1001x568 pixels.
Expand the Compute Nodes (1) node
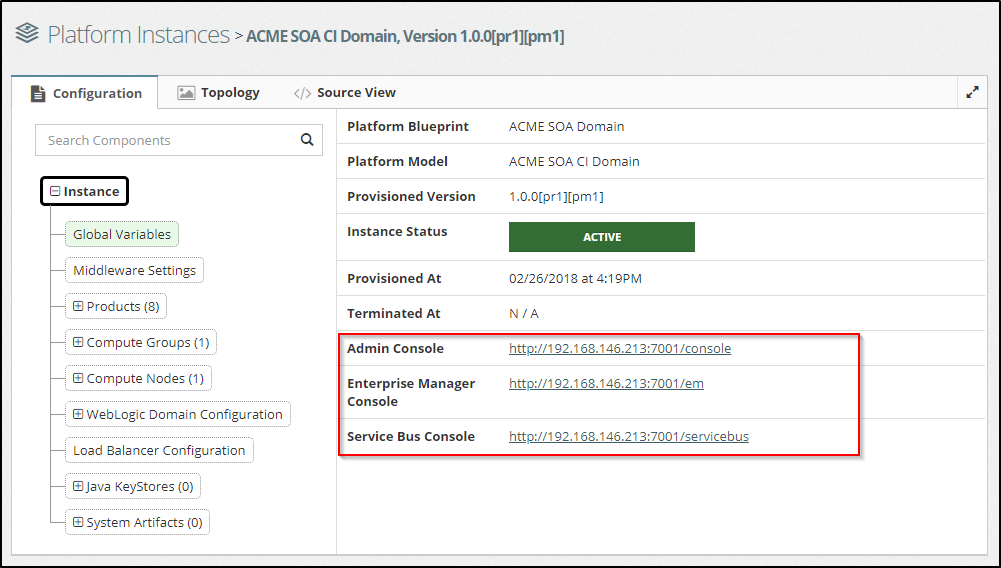point(78,378)
